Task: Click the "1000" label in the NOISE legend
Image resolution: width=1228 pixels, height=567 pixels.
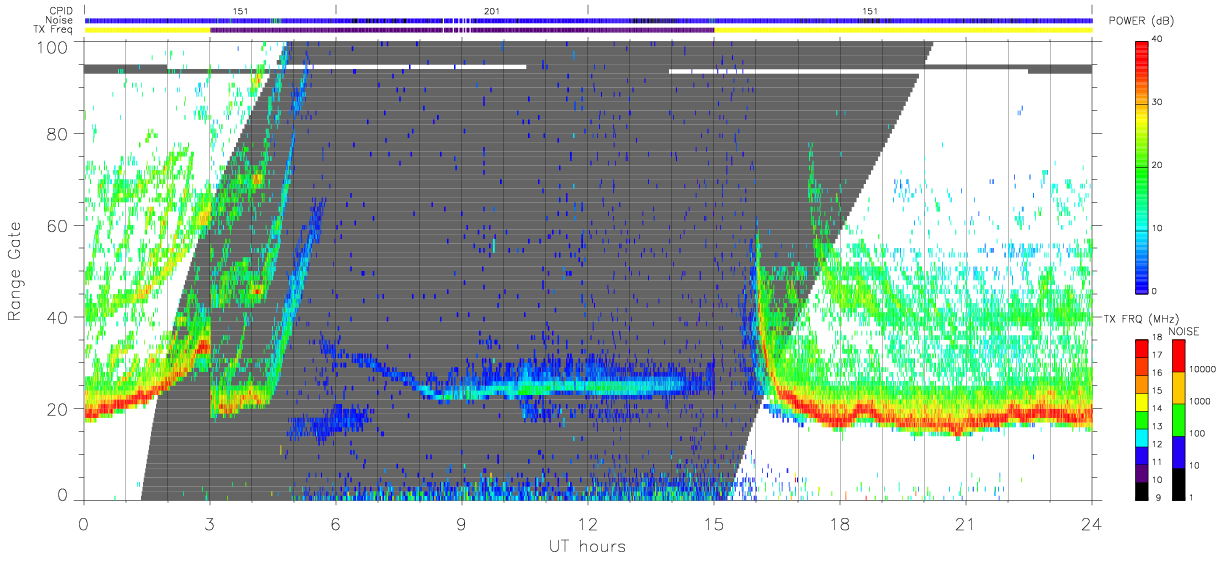Action: click(1202, 400)
